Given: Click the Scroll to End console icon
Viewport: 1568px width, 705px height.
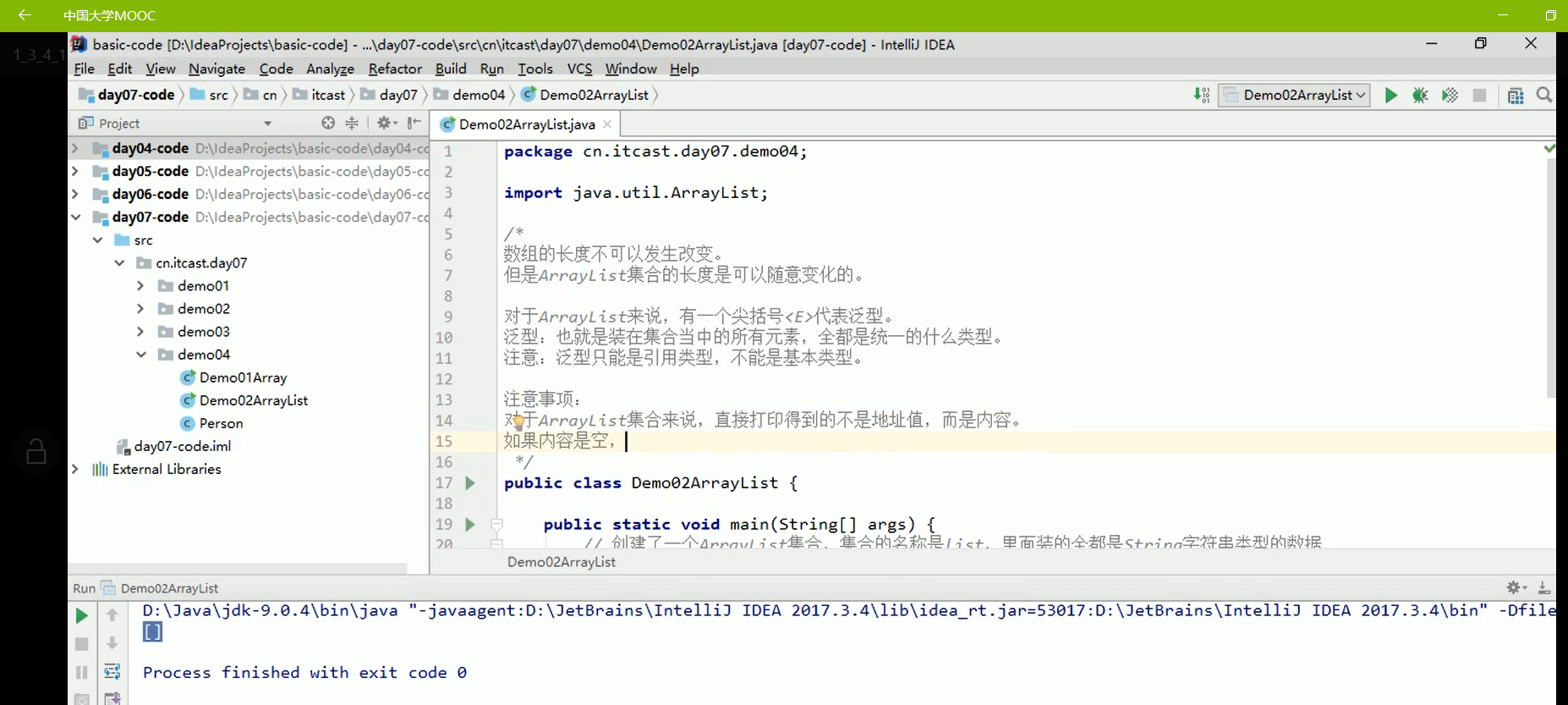Looking at the screenshot, I should 112,698.
